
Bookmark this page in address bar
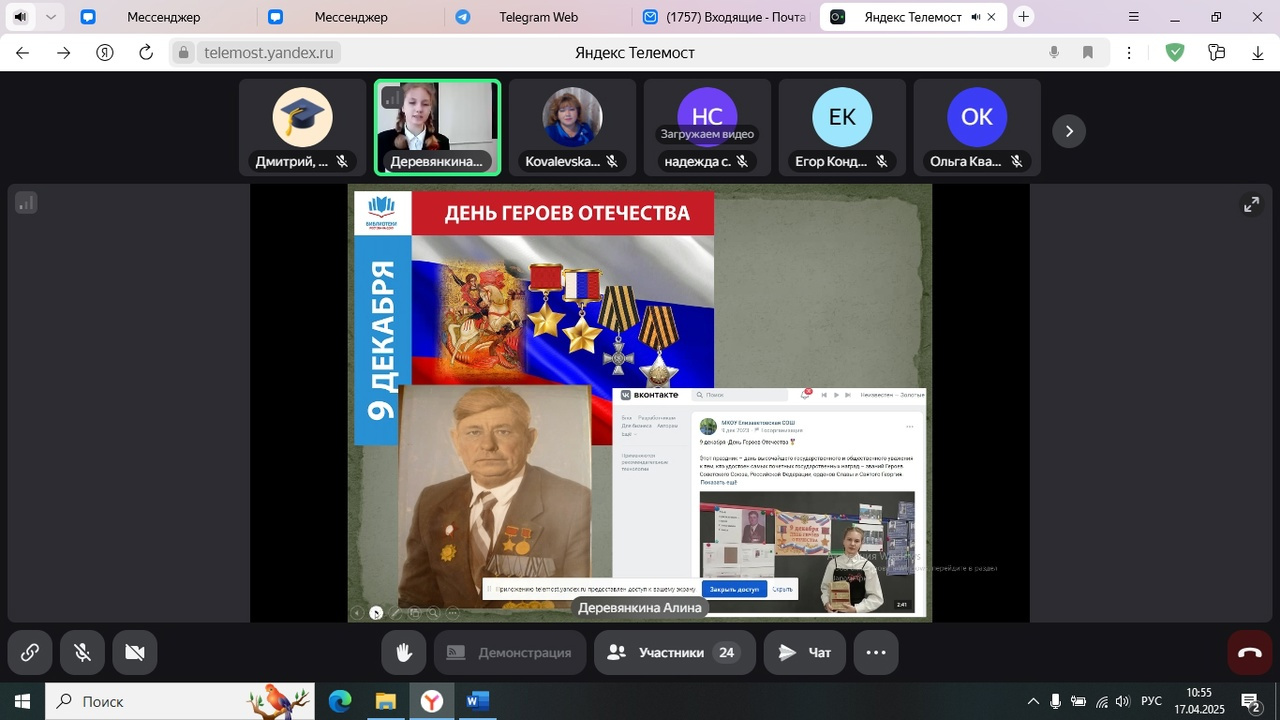pyautogui.click(x=1088, y=53)
